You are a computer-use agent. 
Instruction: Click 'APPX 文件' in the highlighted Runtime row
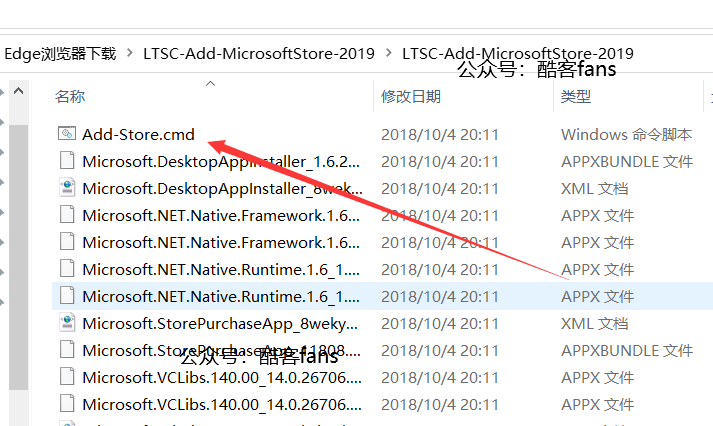(x=598, y=297)
